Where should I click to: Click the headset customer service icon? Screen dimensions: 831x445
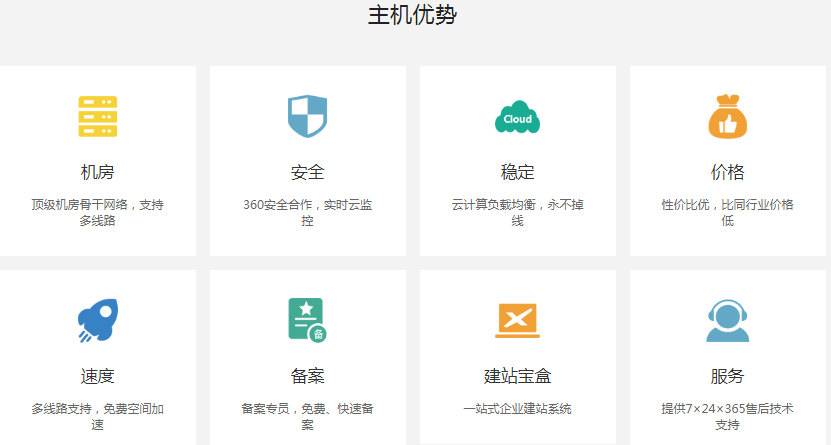pos(728,321)
